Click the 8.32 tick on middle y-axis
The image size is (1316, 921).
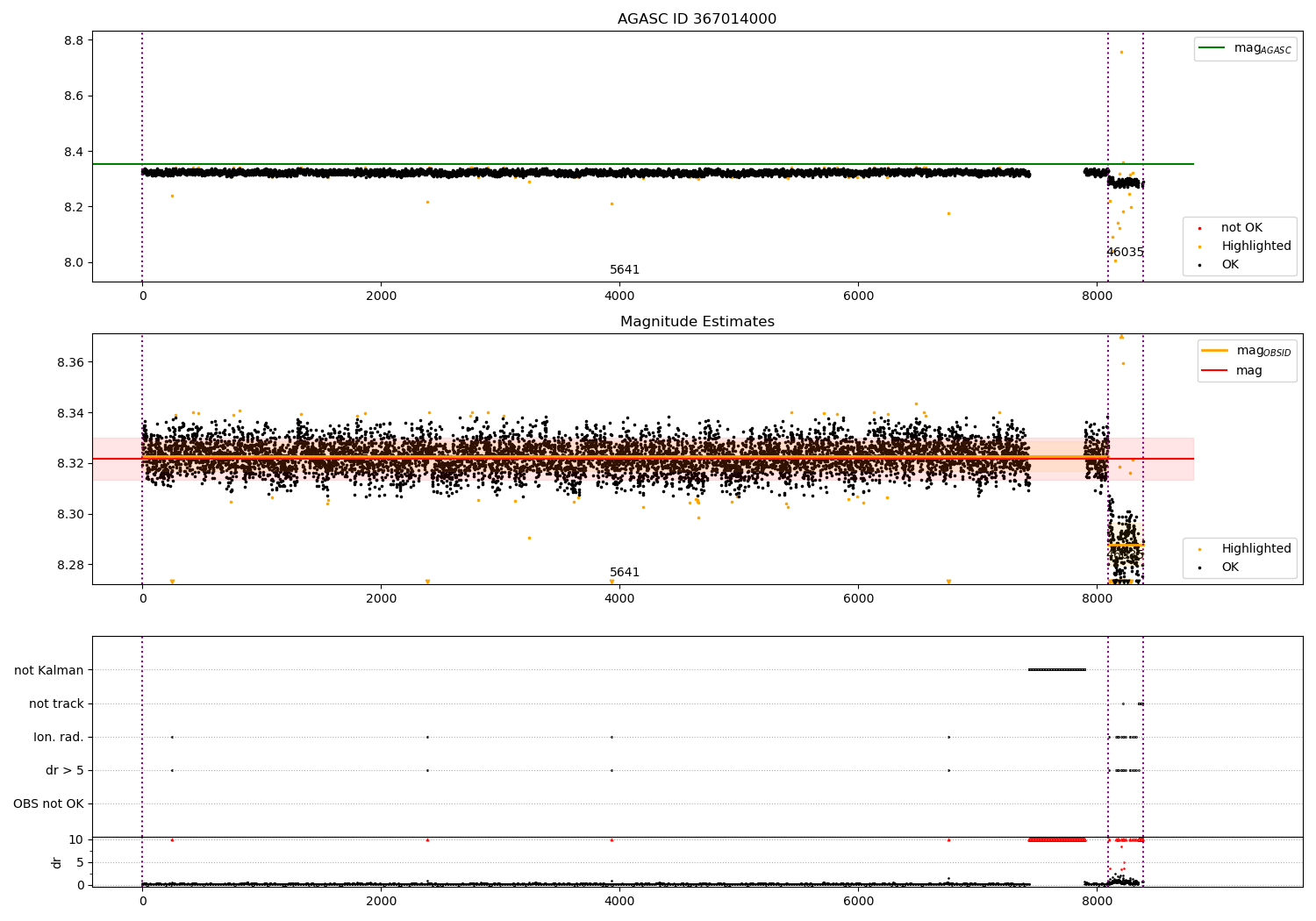[70, 464]
